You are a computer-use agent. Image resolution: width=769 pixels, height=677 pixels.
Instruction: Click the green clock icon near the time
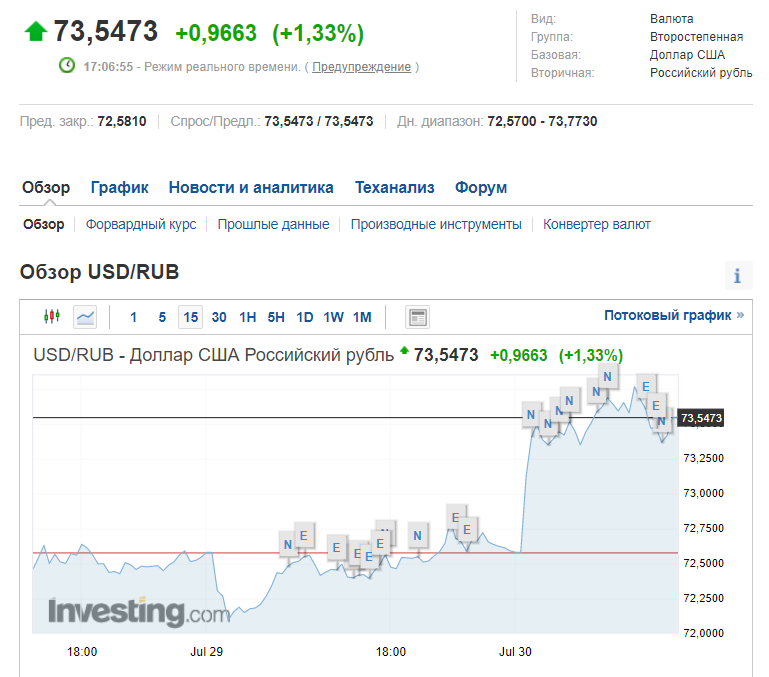67,66
